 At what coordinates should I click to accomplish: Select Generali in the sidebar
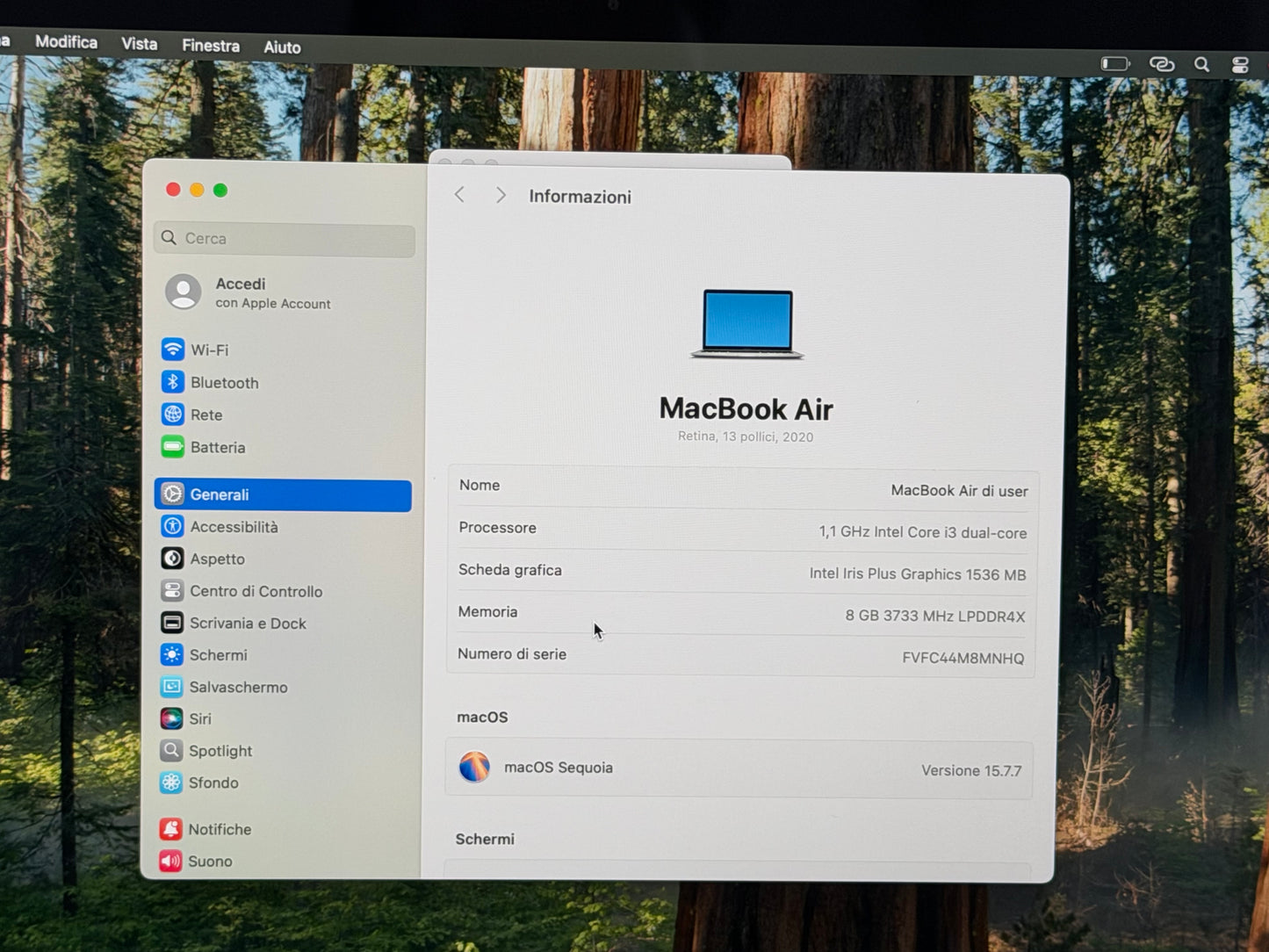(283, 494)
